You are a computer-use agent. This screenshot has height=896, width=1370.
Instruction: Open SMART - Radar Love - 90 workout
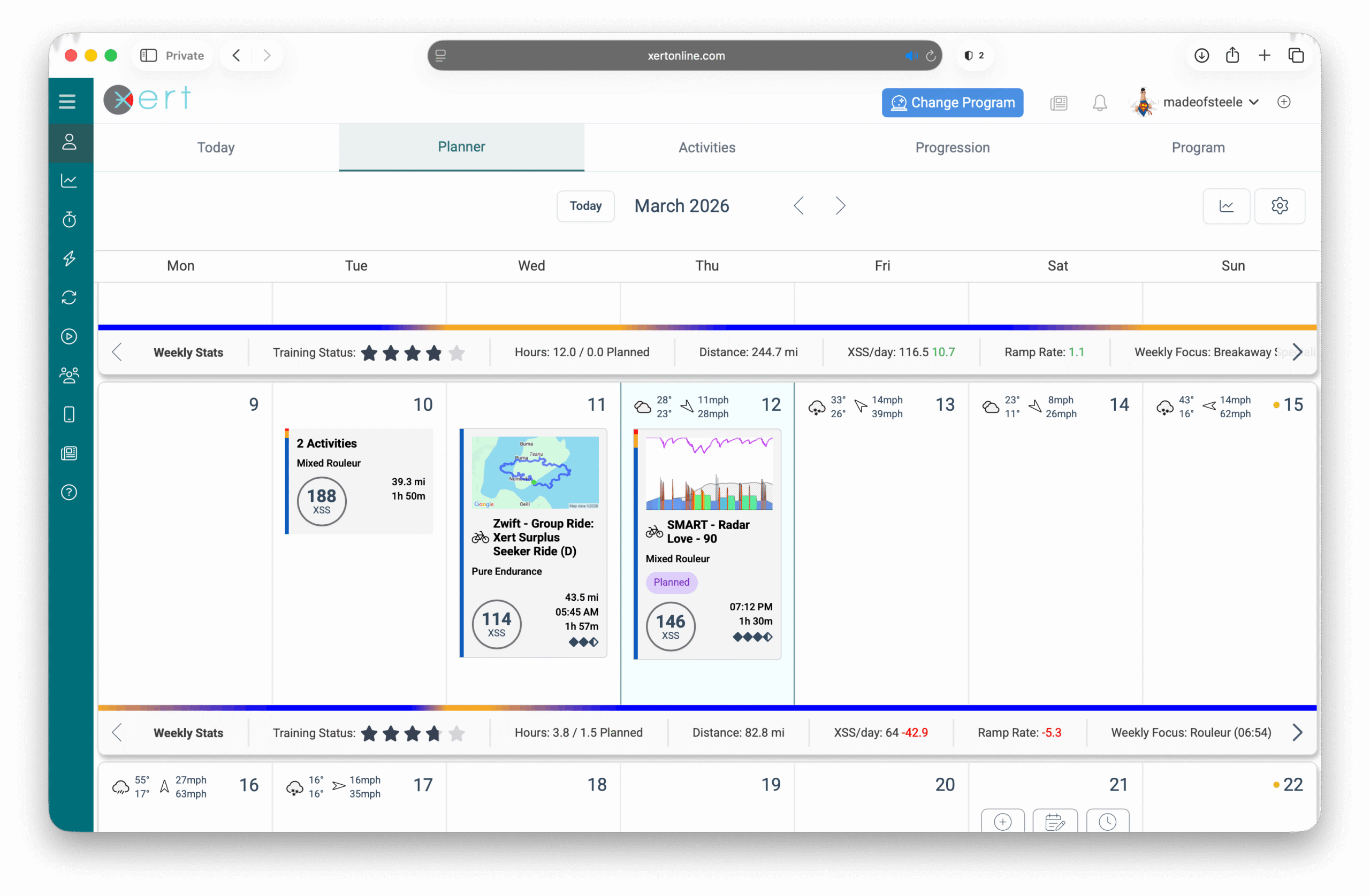coord(707,545)
